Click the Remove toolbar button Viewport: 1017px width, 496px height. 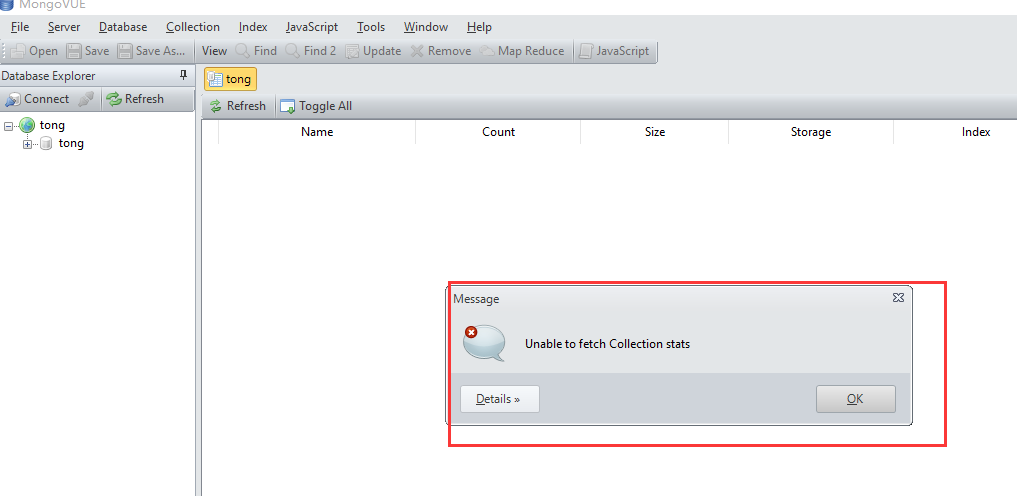[x=441, y=51]
